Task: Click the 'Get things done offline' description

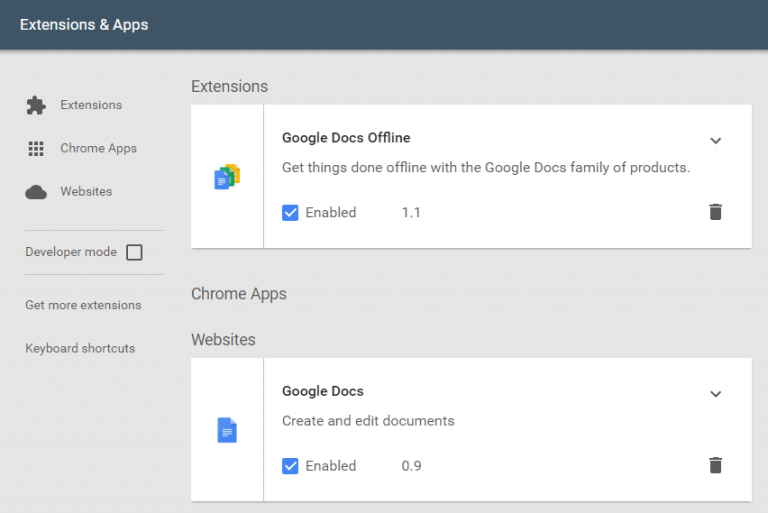Action: coord(486,168)
